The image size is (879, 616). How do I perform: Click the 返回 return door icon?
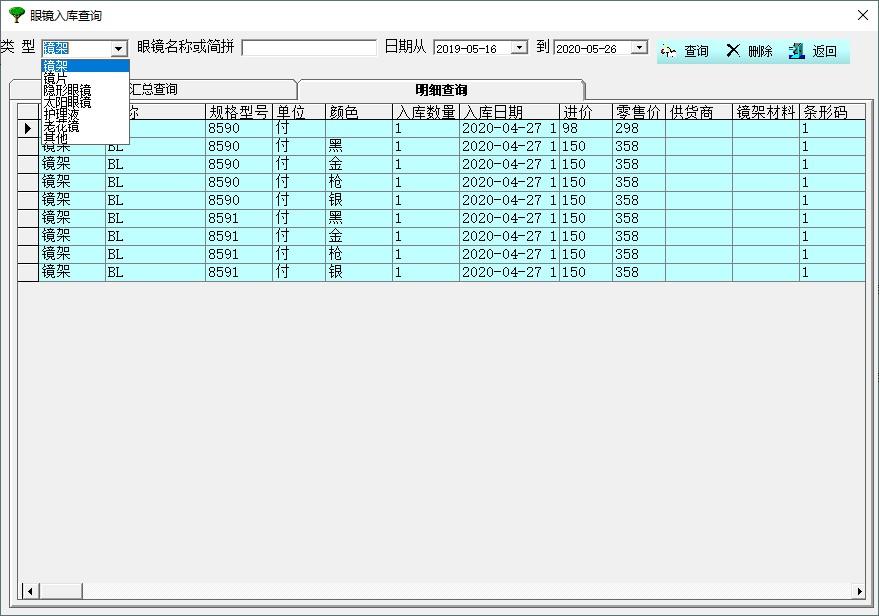click(796, 51)
